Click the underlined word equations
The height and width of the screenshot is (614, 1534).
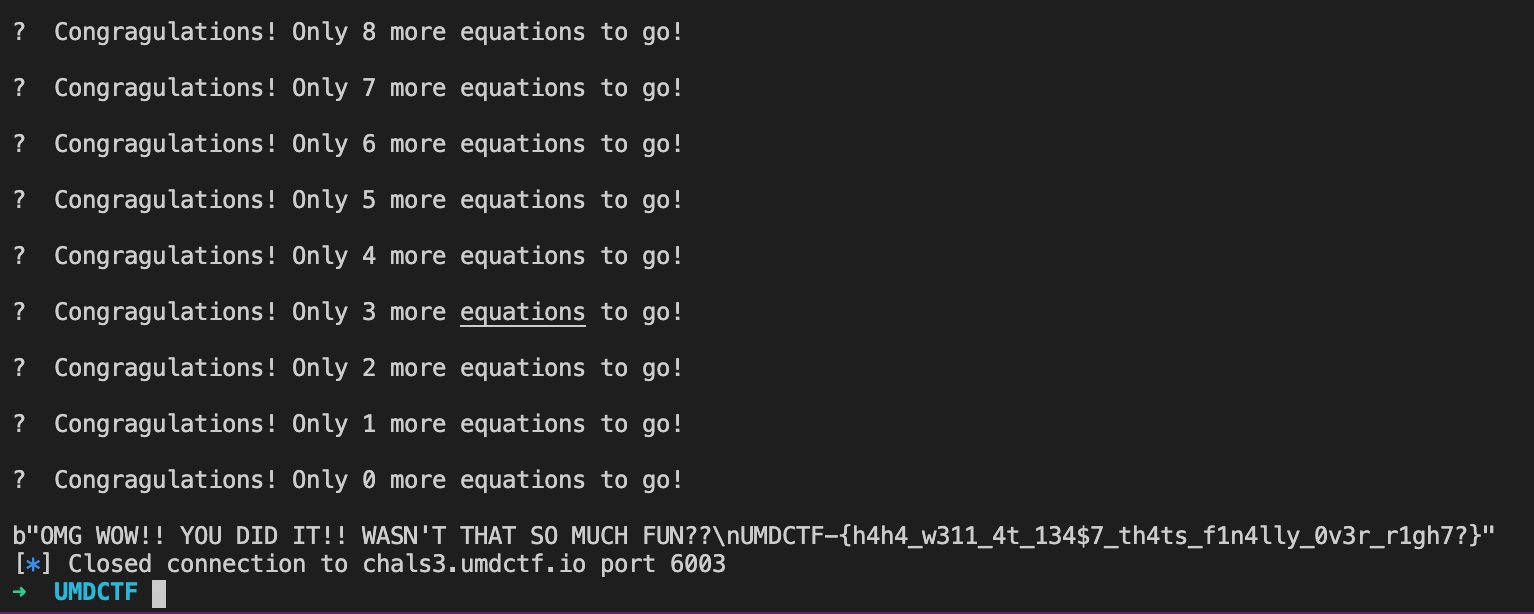(523, 312)
